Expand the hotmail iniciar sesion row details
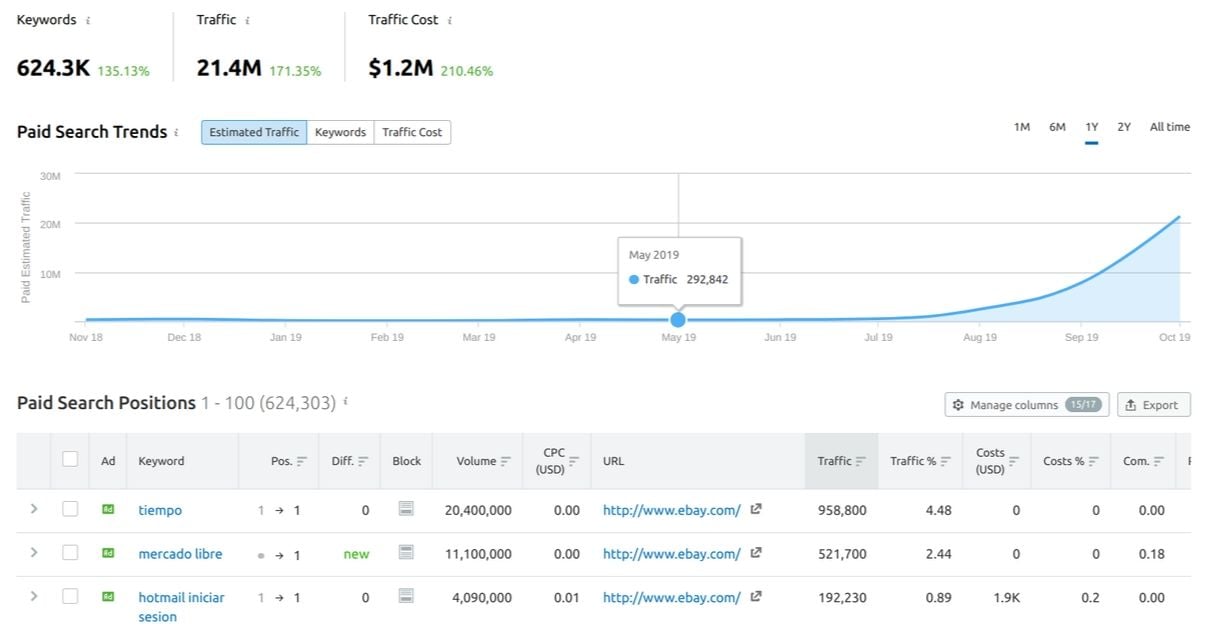This screenshot has width=1206, height=635. 34,596
